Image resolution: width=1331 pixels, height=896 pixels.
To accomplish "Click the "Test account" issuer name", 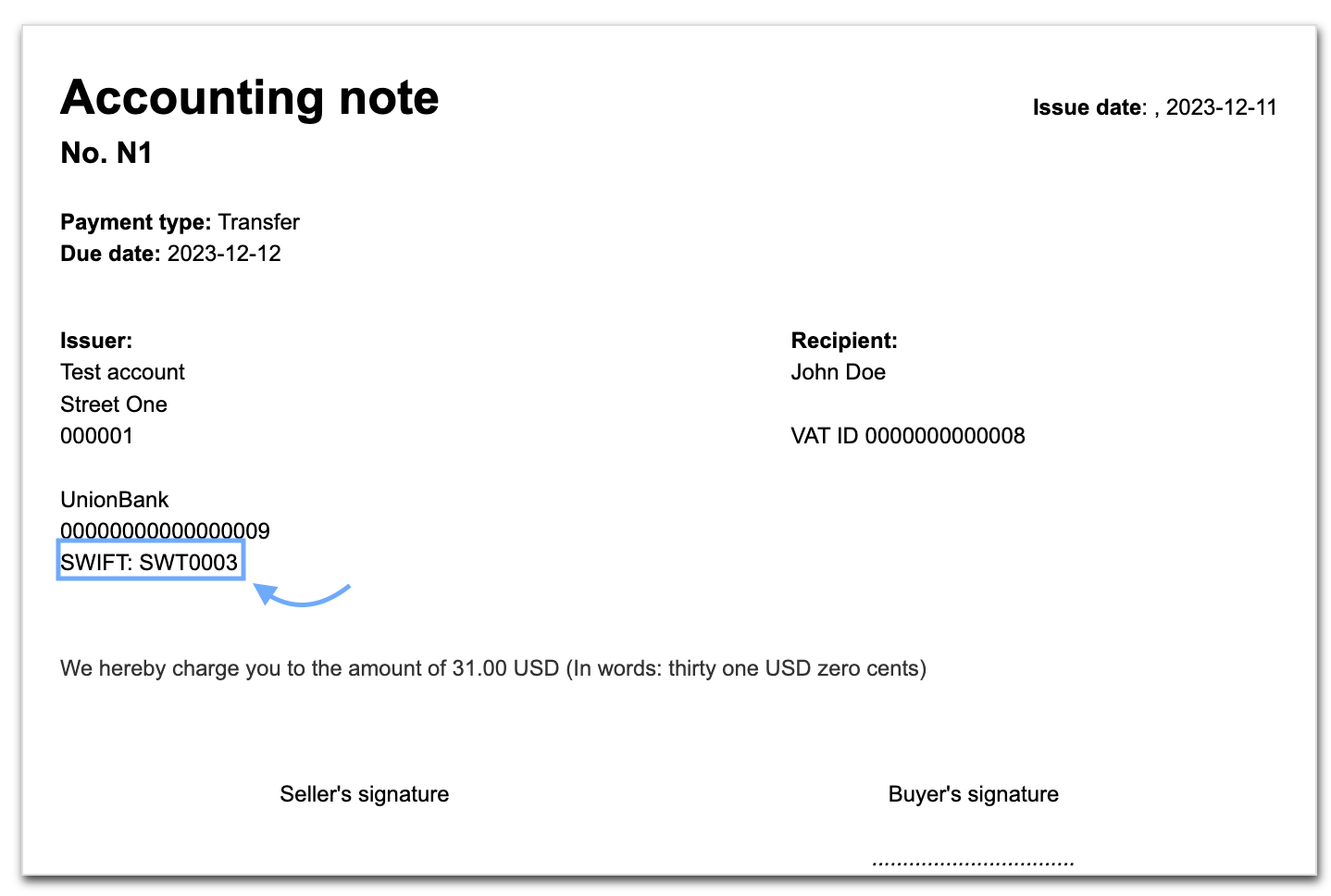I will [x=122, y=372].
